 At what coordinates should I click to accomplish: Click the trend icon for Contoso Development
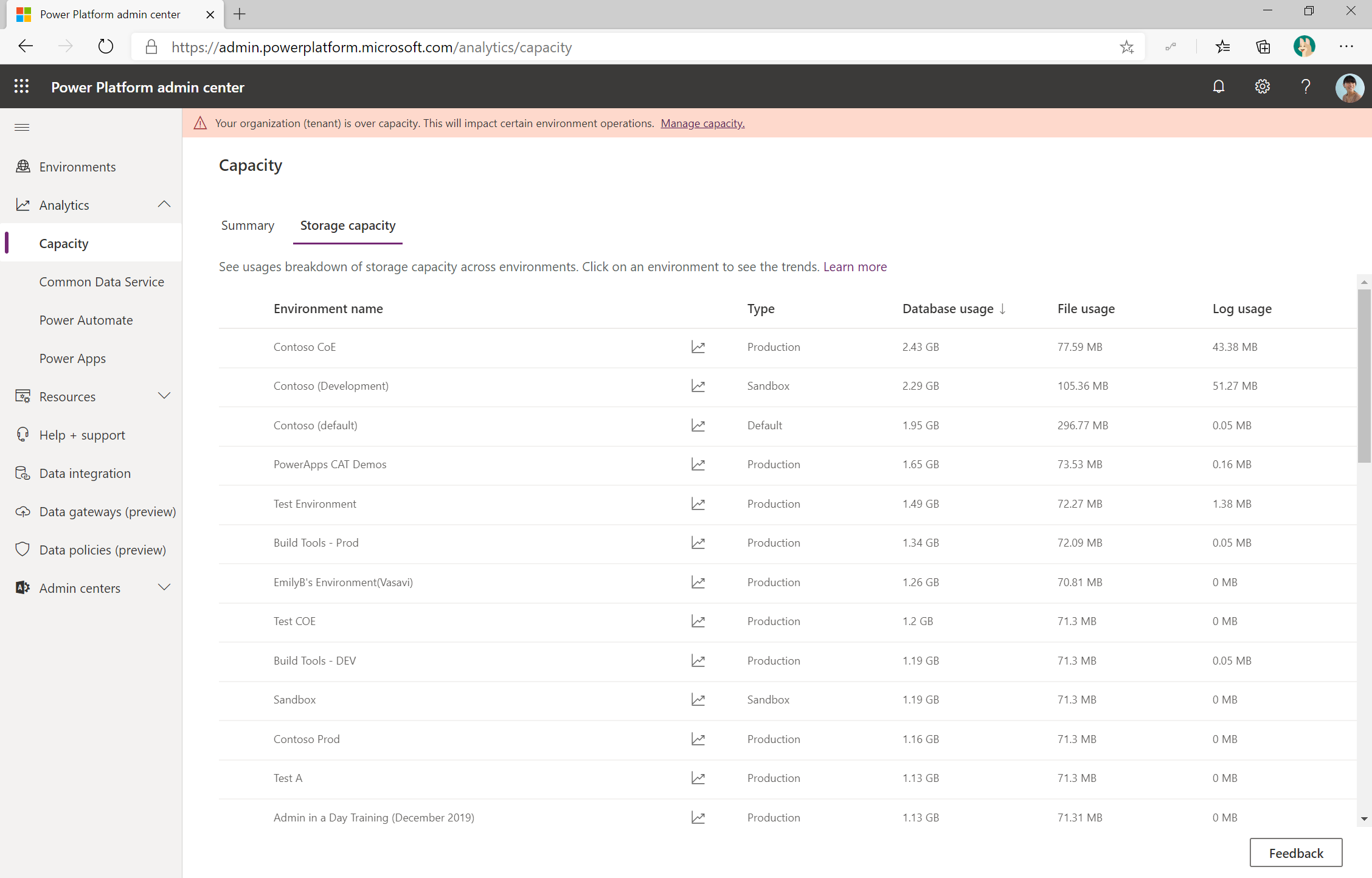[697, 385]
